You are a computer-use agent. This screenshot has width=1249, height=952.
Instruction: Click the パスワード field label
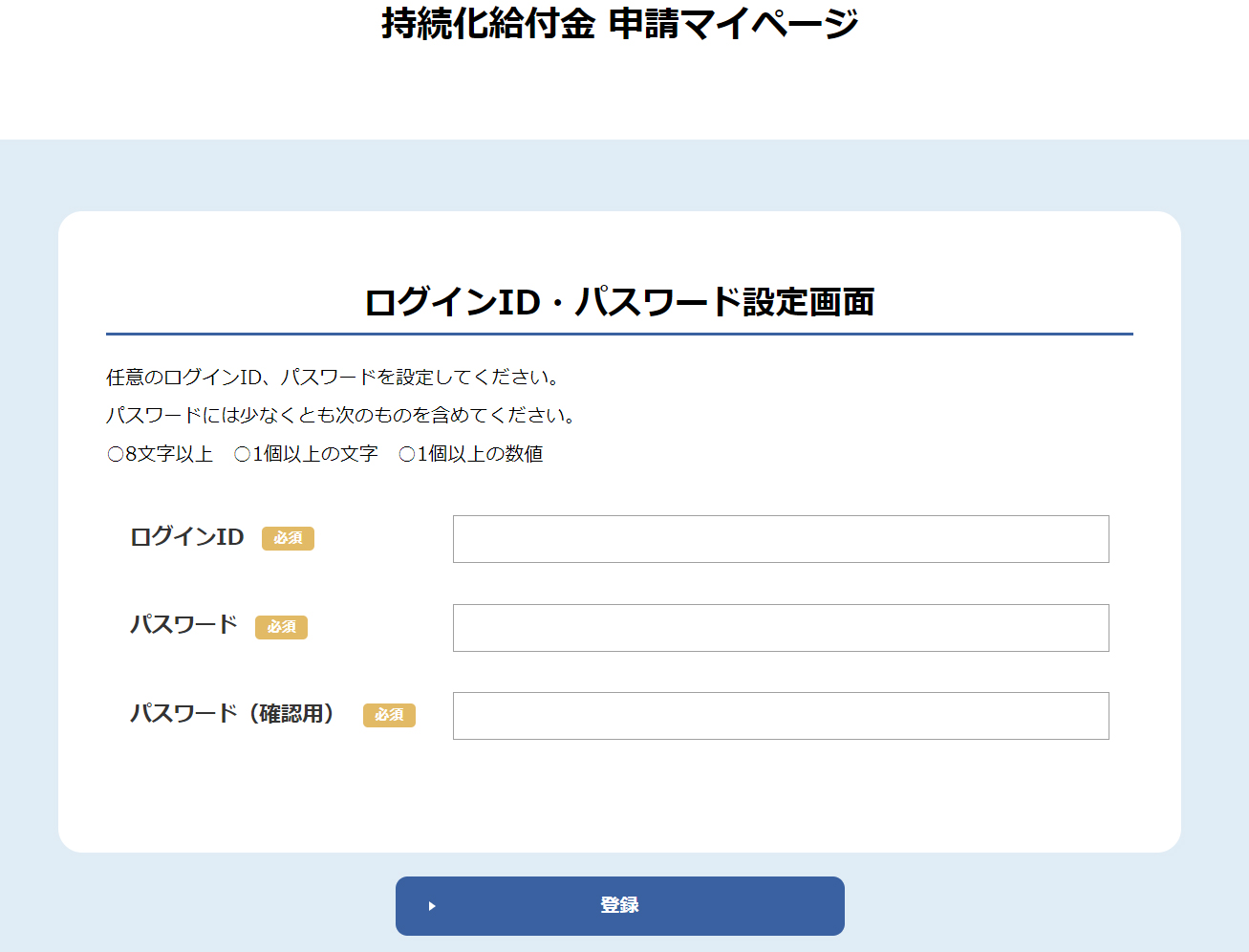183,625
